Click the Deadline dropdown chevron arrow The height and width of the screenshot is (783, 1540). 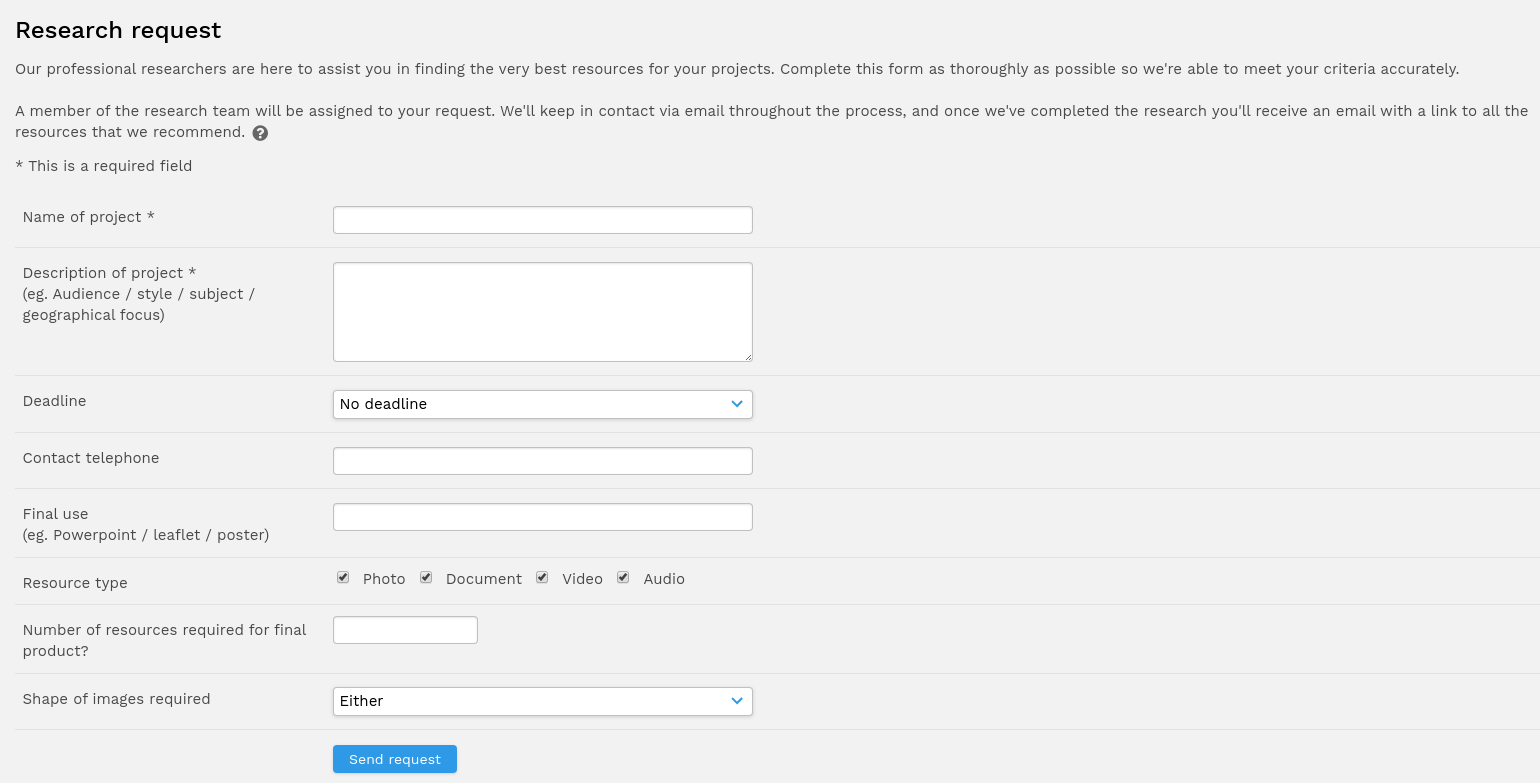point(737,404)
